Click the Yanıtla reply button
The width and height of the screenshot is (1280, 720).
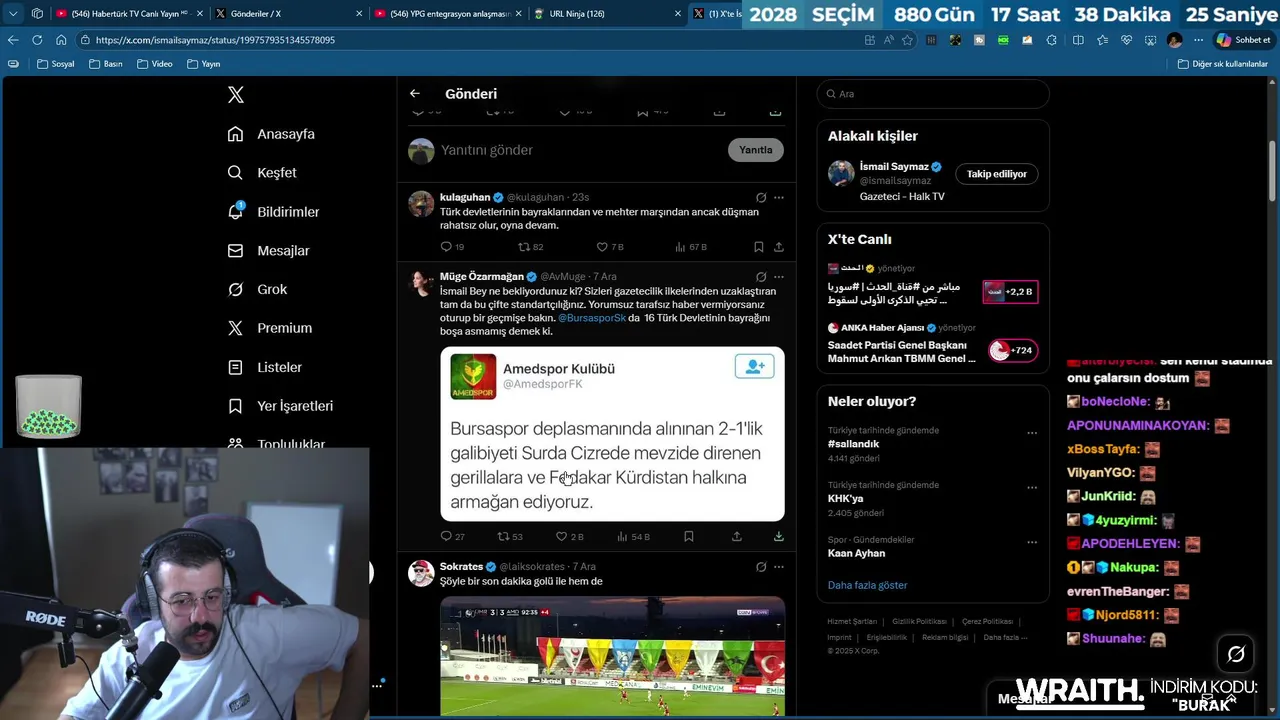(756, 150)
